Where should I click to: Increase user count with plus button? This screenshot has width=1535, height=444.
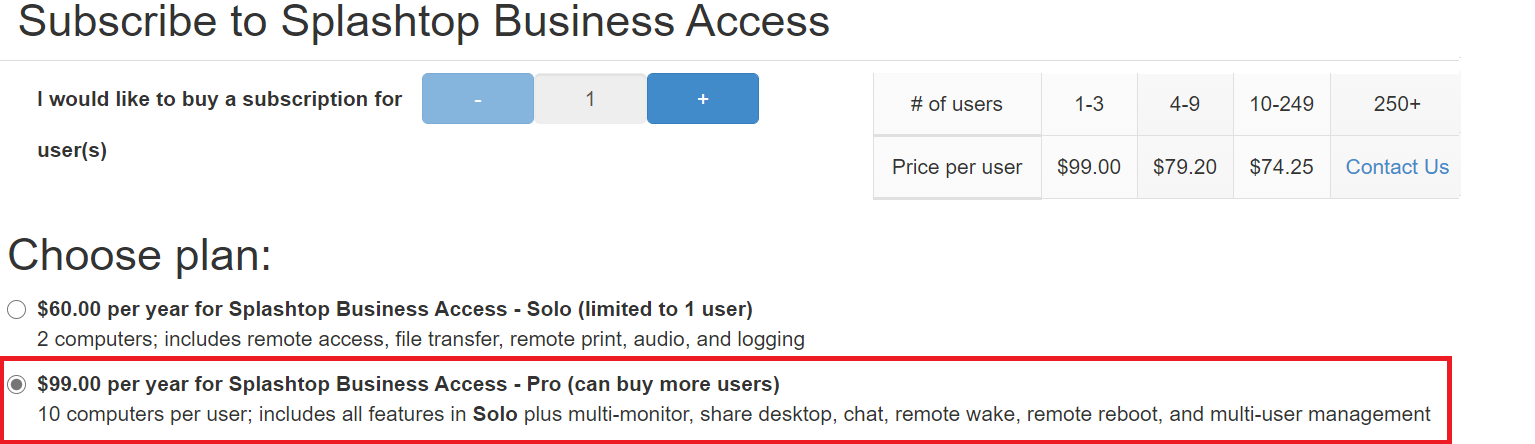pos(703,99)
